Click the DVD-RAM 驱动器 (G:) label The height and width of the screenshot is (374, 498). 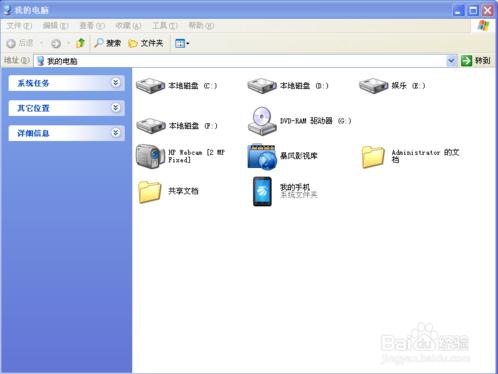[315, 121]
